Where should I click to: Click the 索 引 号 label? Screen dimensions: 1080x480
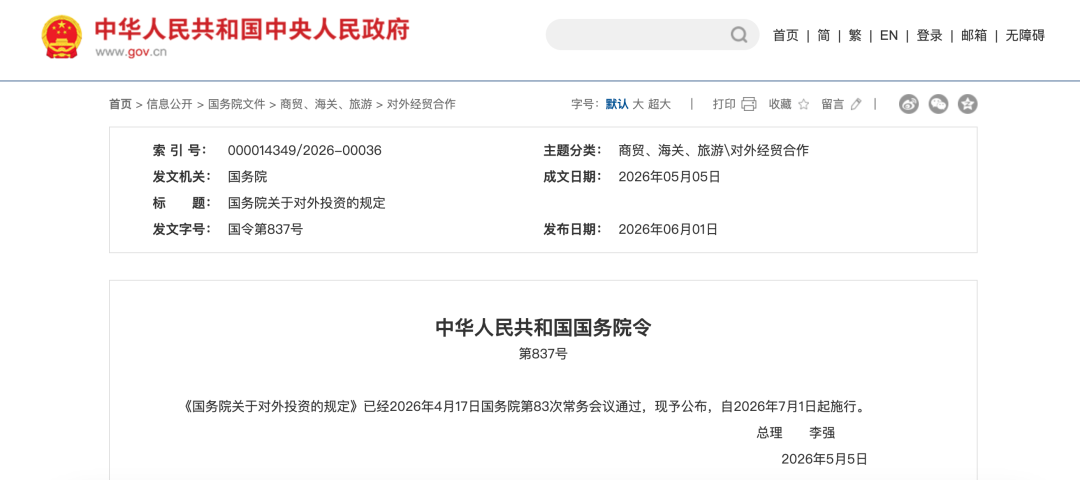[180, 151]
